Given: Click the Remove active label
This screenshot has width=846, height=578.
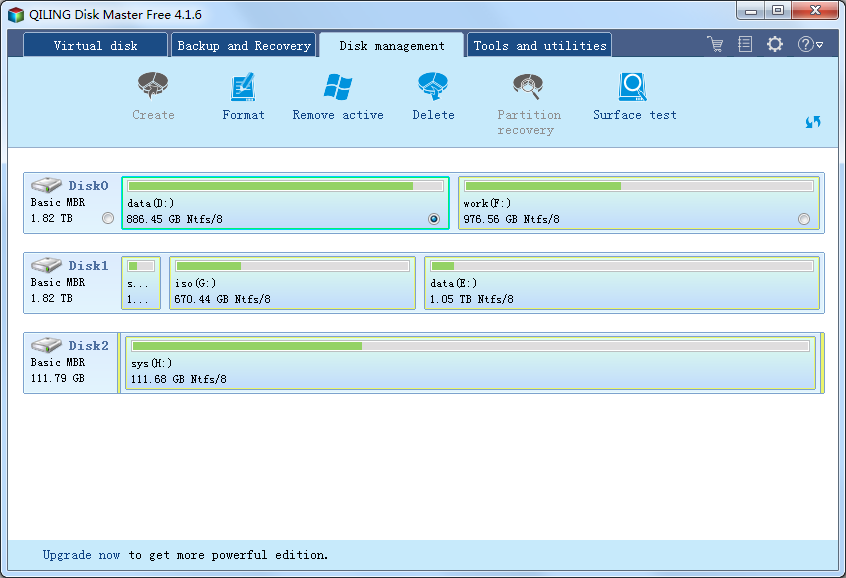Looking at the screenshot, I should pyautogui.click(x=338, y=114).
